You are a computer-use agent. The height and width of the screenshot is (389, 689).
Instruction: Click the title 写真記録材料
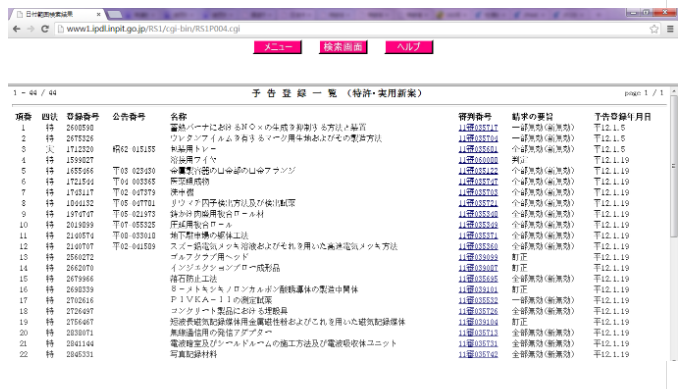click(x=194, y=354)
